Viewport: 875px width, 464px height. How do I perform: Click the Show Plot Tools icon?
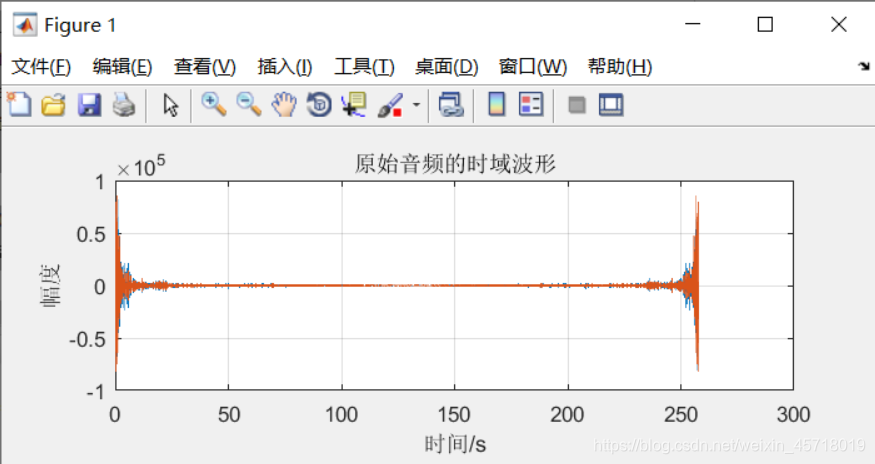611,104
